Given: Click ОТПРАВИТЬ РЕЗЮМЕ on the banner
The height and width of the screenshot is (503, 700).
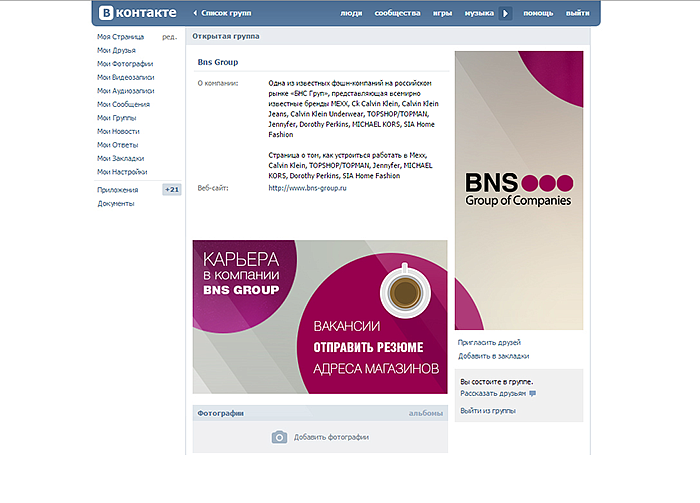Looking at the screenshot, I should [368, 347].
